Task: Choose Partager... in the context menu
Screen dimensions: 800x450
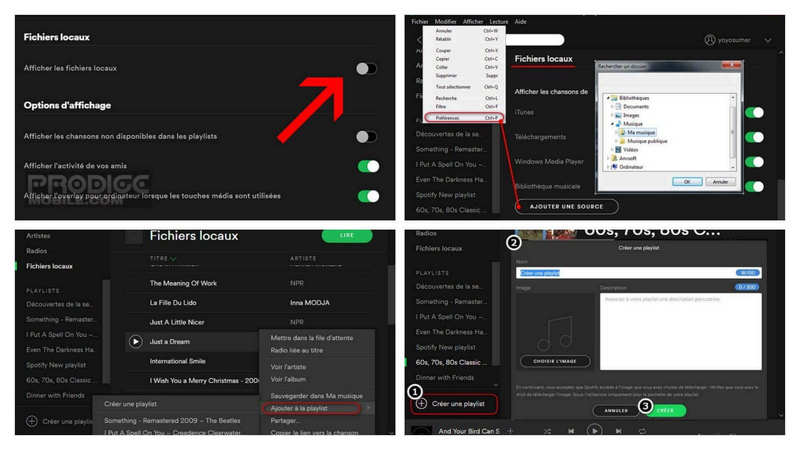Action: pos(285,420)
